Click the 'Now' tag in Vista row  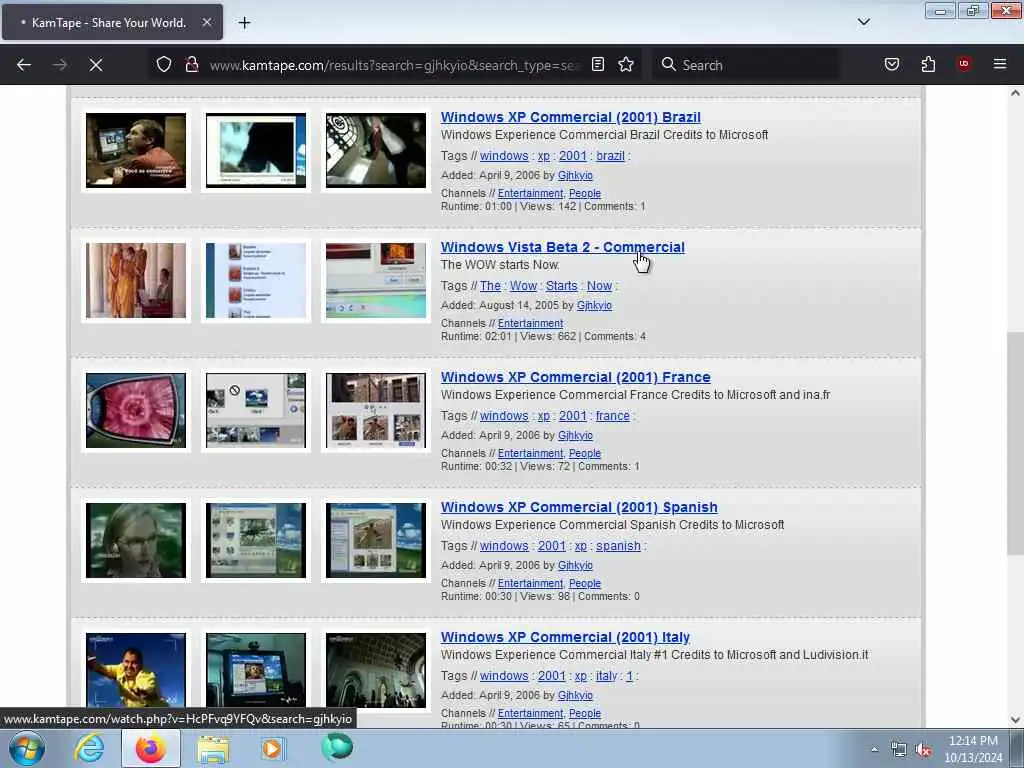pyautogui.click(x=600, y=286)
